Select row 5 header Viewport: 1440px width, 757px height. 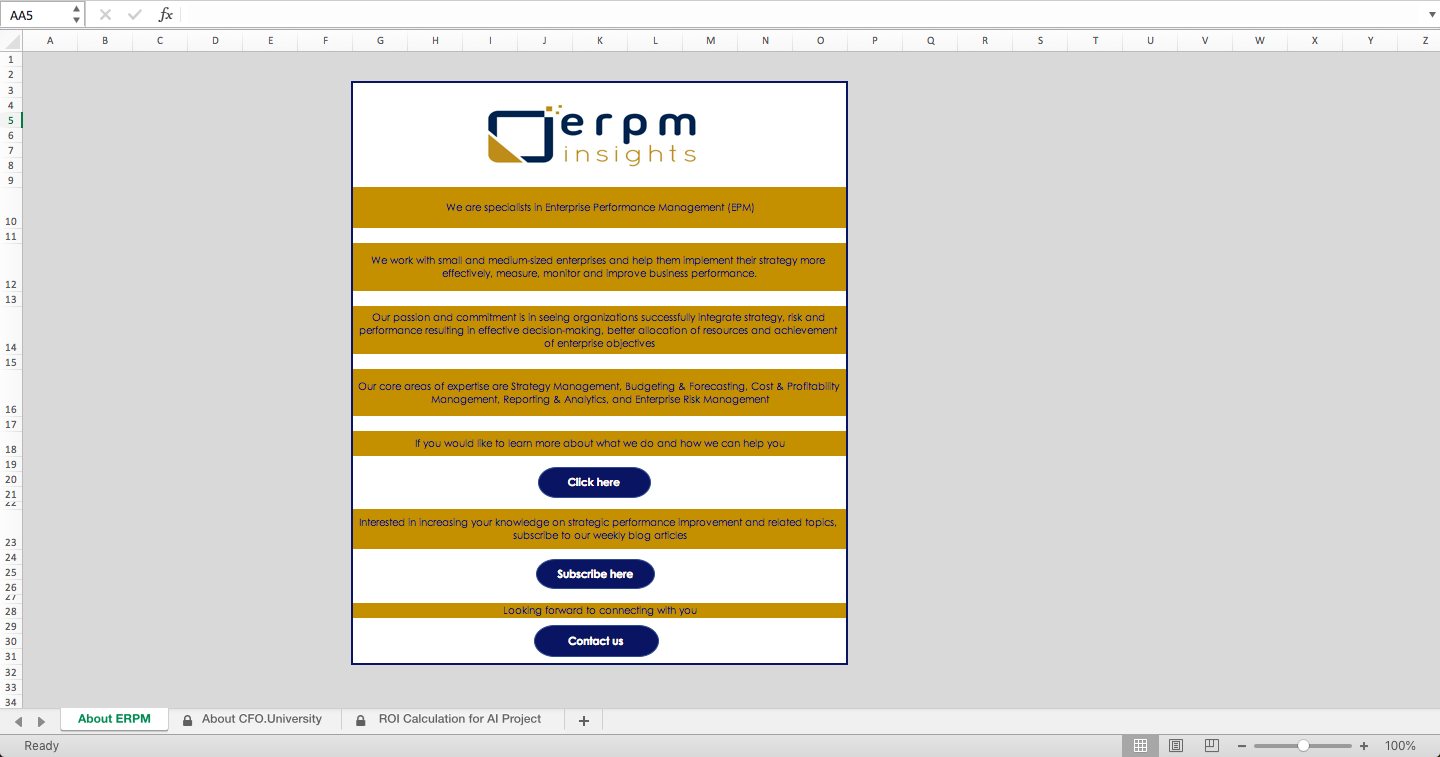point(11,120)
